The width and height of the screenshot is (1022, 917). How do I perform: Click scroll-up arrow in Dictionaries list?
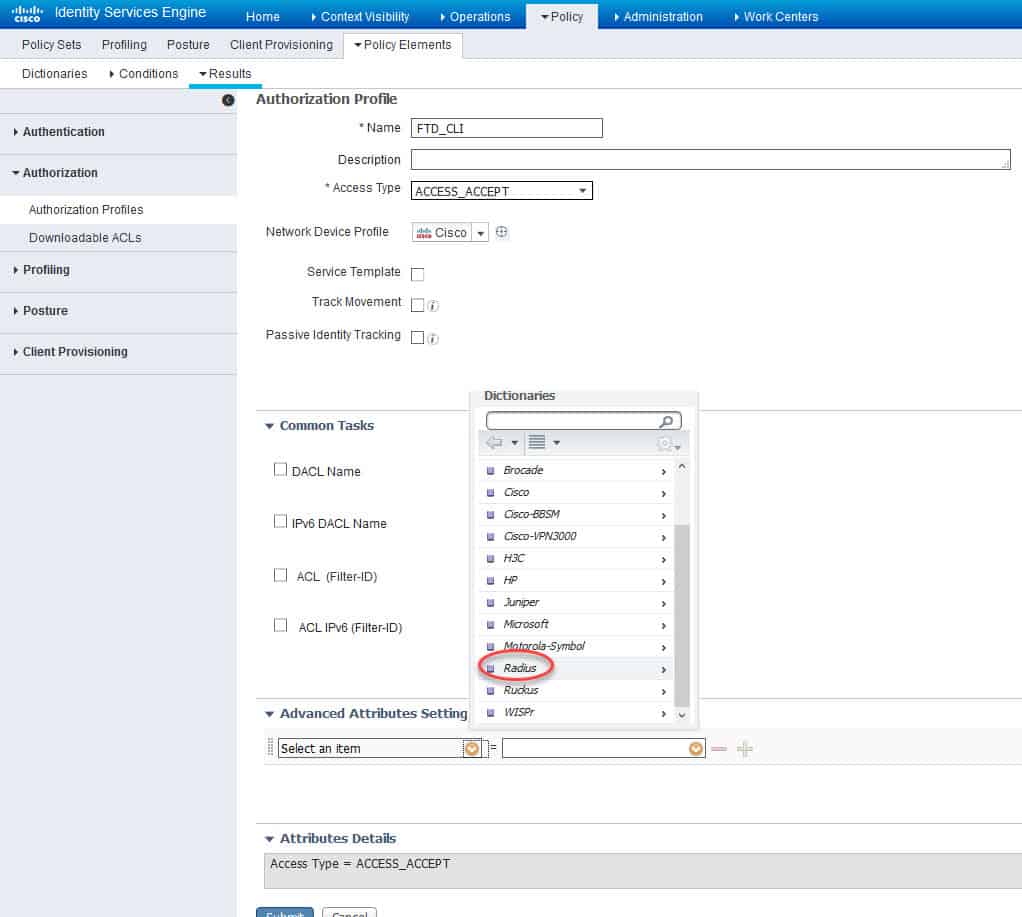pos(682,466)
